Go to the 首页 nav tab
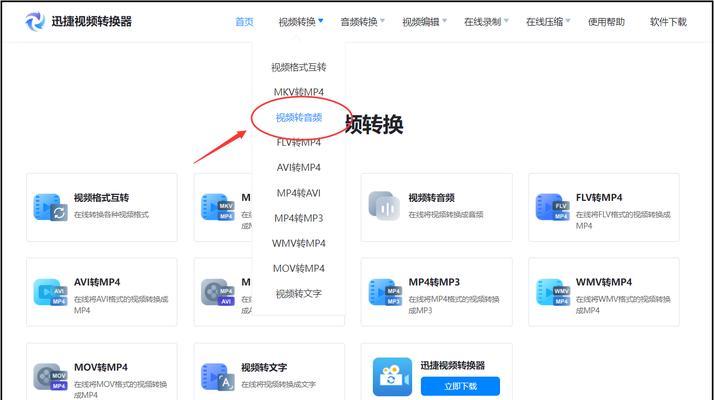714x400 pixels. (244, 21)
